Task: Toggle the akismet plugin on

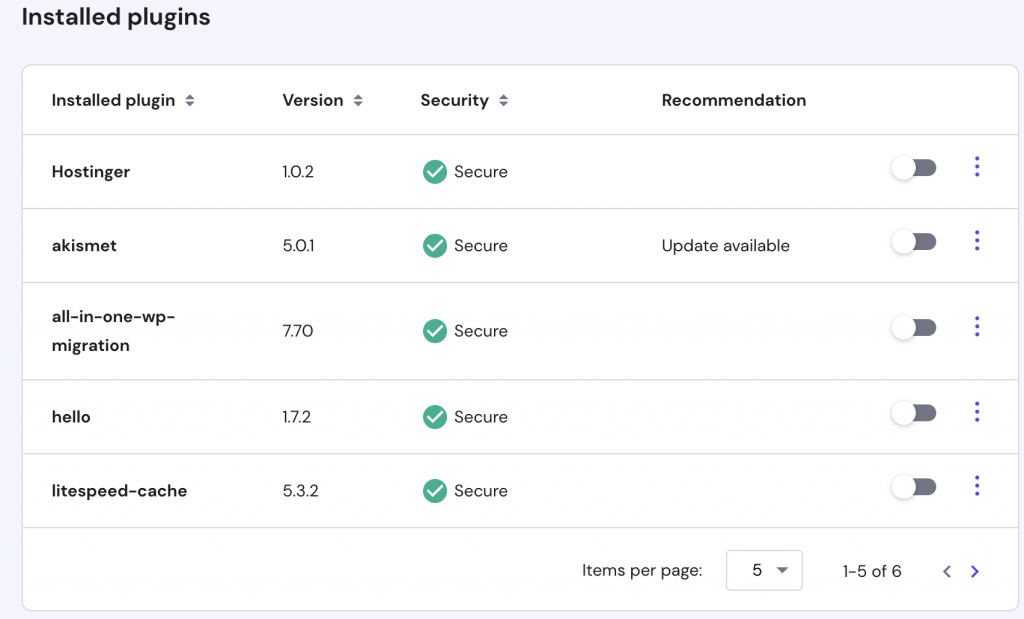Action: (914, 242)
